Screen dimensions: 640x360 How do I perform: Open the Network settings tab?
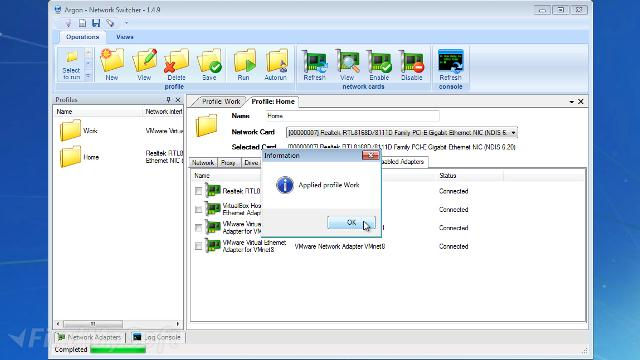203,162
